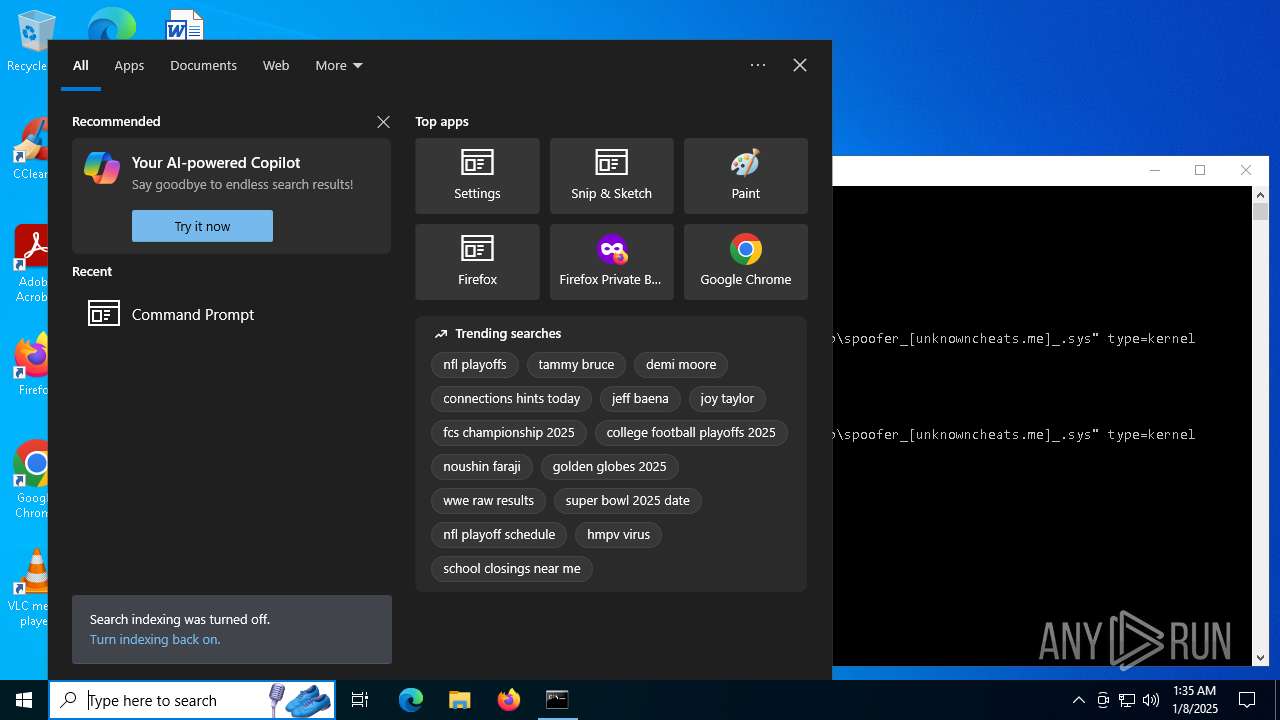Open Firefox Private Browsing tile
The height and width of the screenshot is (720, 1280).
[611, 262]
